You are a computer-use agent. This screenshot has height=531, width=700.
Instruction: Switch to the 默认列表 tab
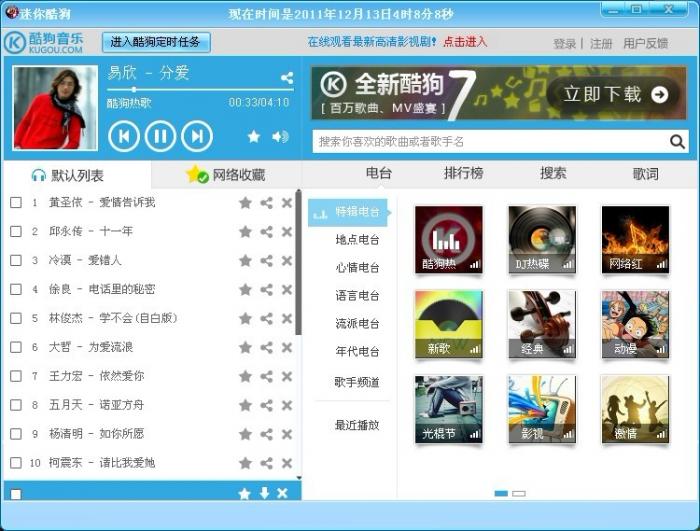tap(77, 175)
